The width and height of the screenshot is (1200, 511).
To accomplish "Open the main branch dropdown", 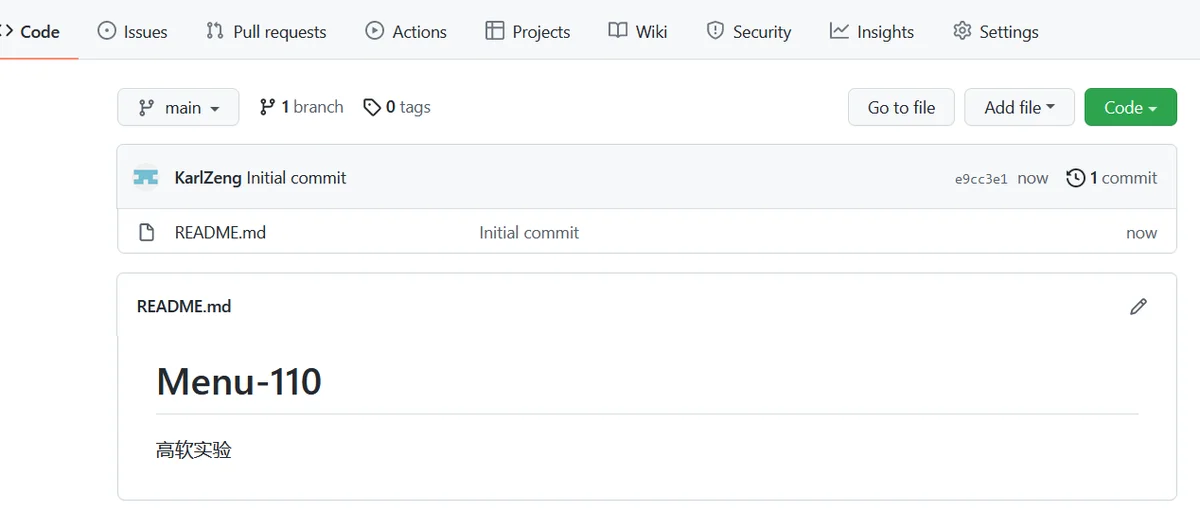I will [178, 107].
